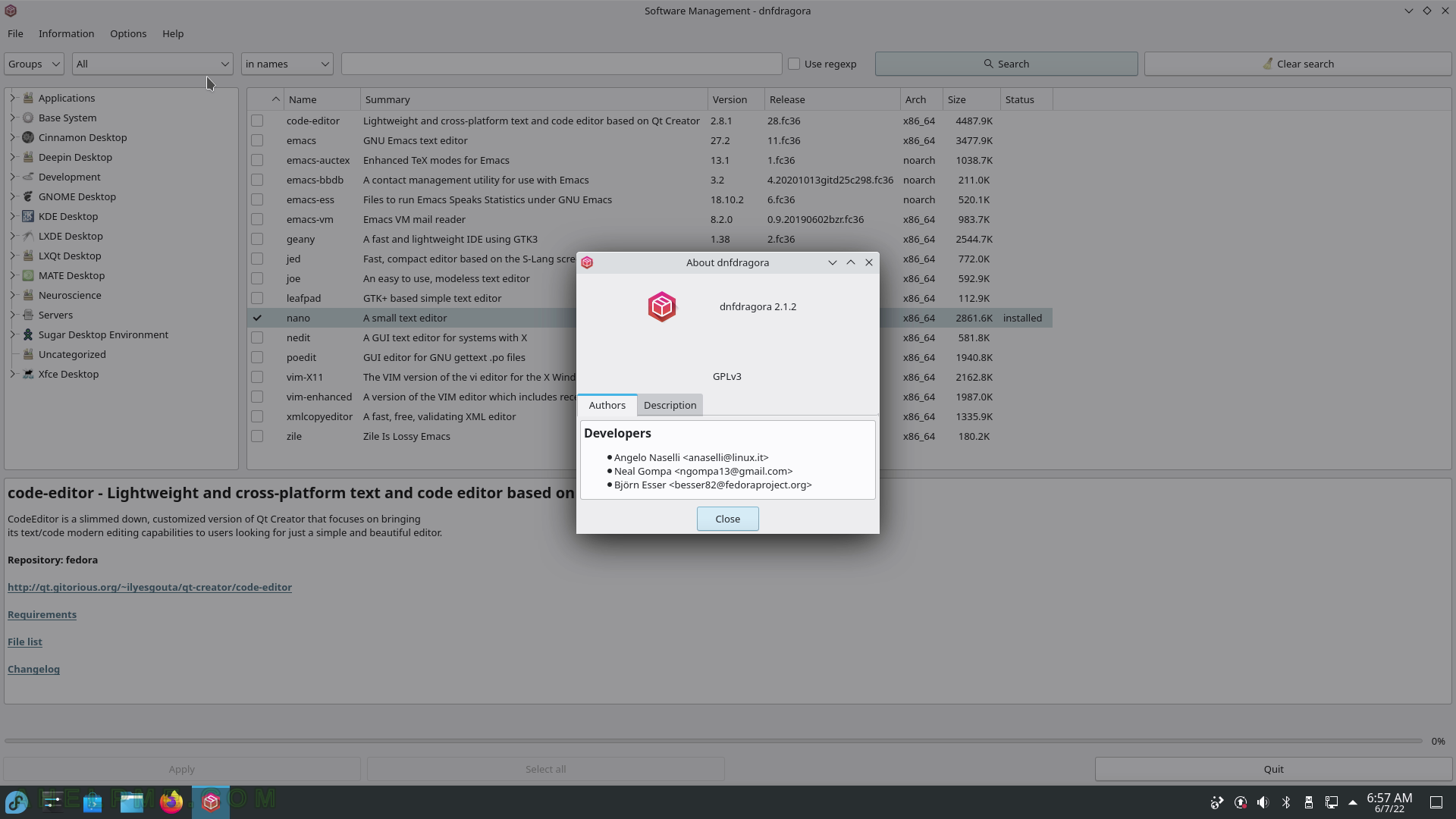The width and height of the screenshot is (1456, 819).
Task: Click the package search text field
Action: (561, 64)
